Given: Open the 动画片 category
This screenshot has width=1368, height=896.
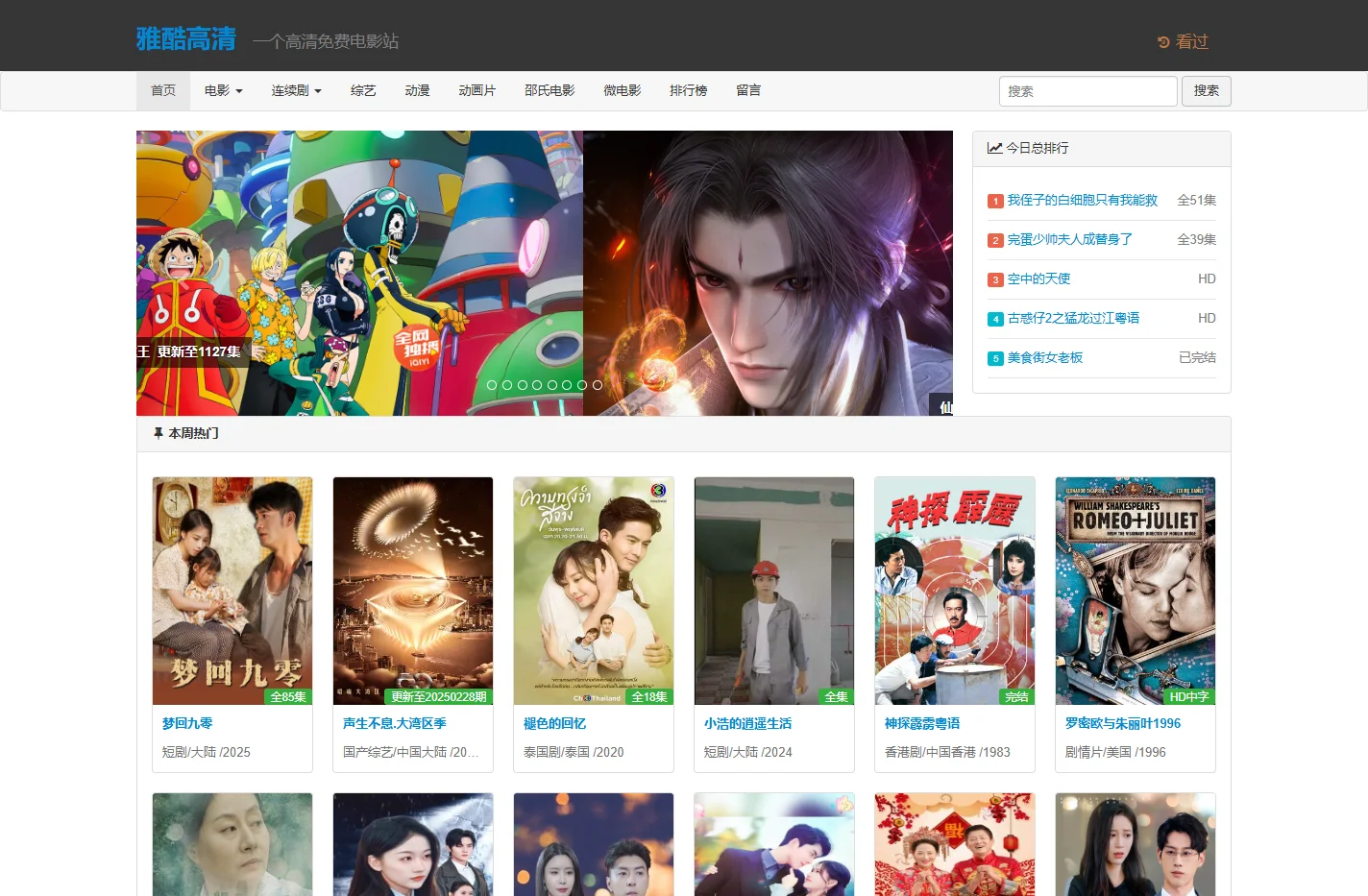Looking at the screenshot, I should point(476,90).
